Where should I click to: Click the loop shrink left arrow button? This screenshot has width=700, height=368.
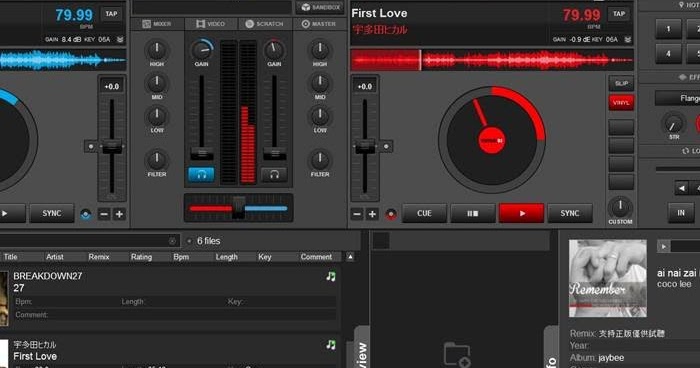[682, 188]
